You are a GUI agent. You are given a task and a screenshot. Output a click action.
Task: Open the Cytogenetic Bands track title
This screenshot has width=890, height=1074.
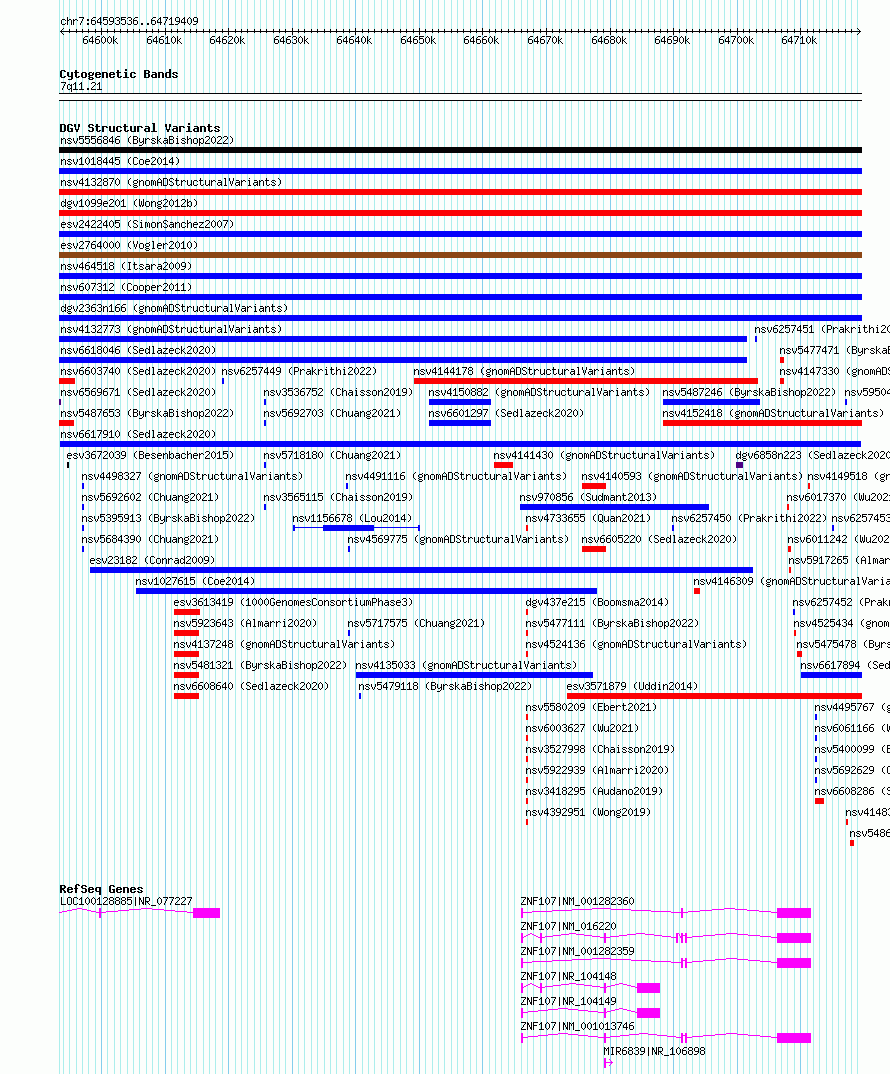(119, 74)
